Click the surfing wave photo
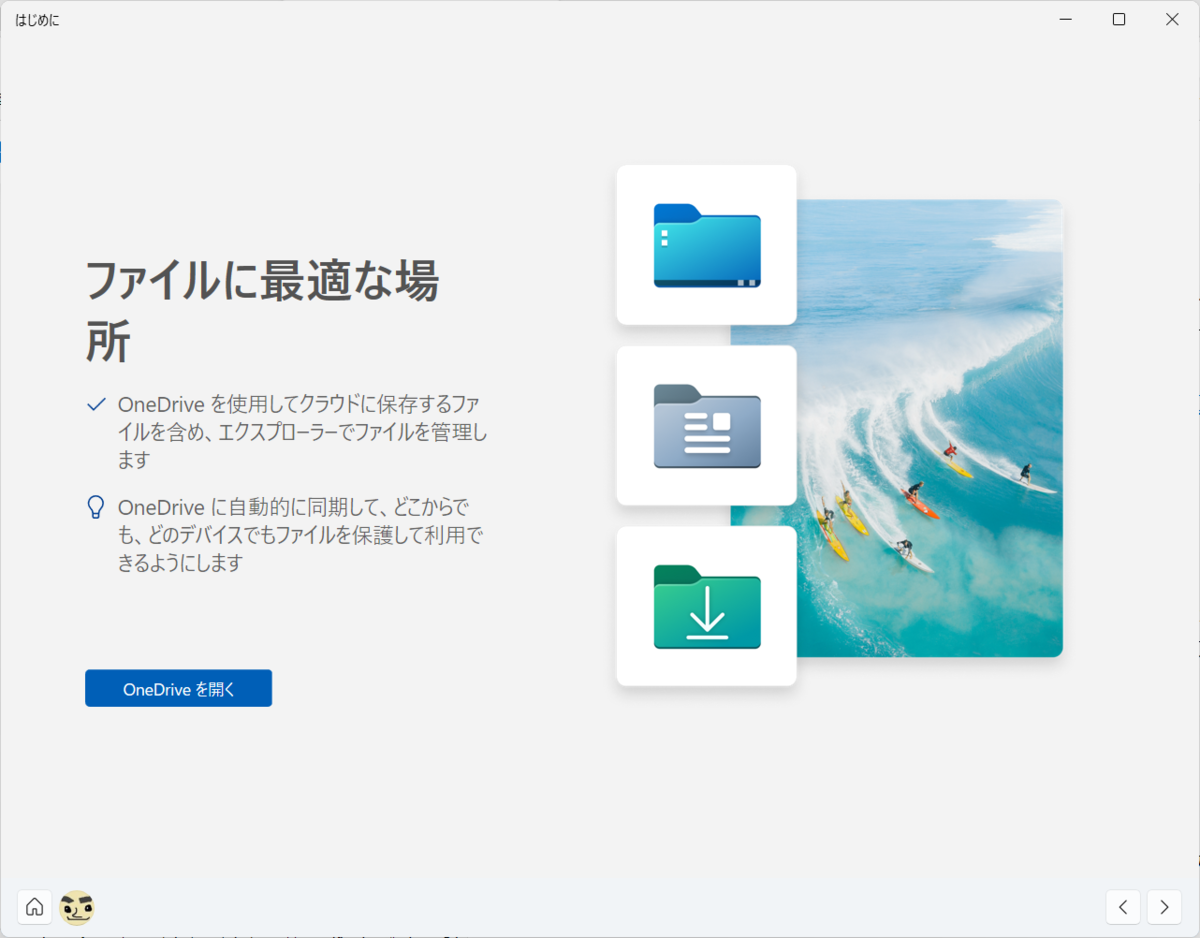The width and height of the screenshot is (1200, 938). pos(928,428)
